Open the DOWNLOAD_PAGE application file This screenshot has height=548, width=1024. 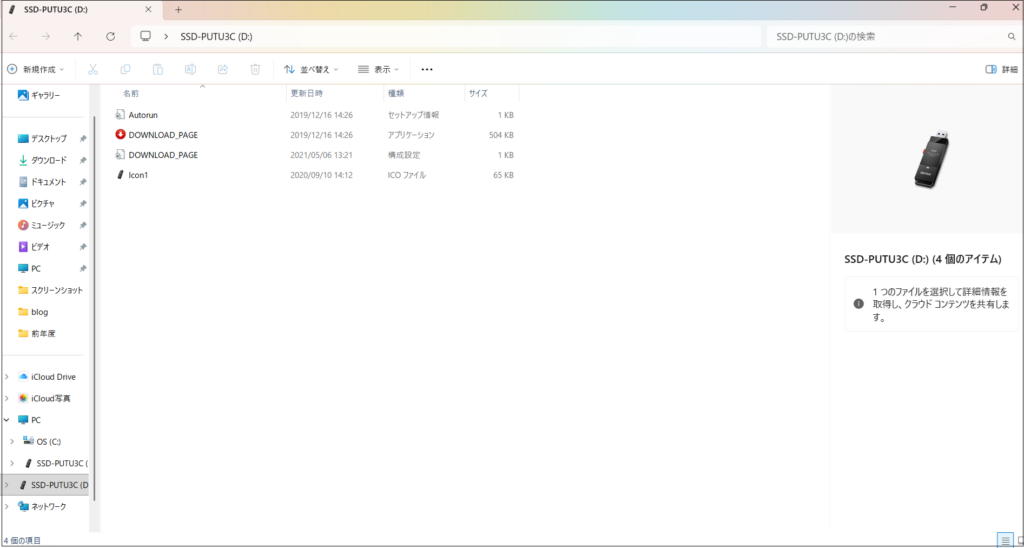point(163,134)
